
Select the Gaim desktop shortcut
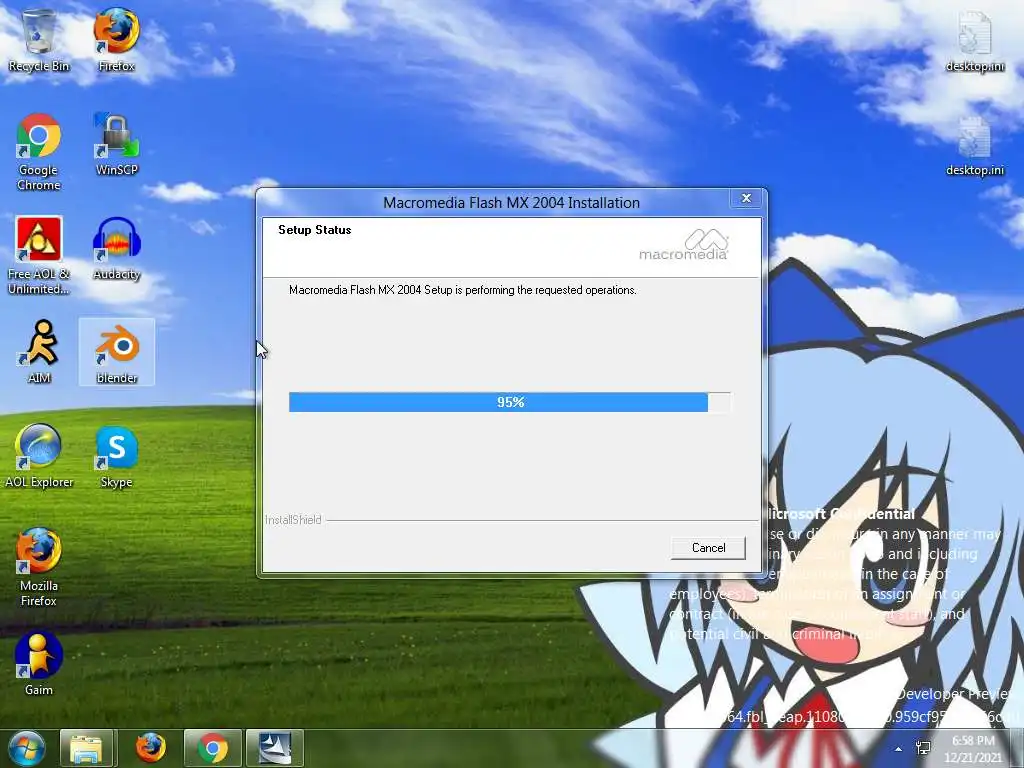pyautogui.click(x=39, y=664)
